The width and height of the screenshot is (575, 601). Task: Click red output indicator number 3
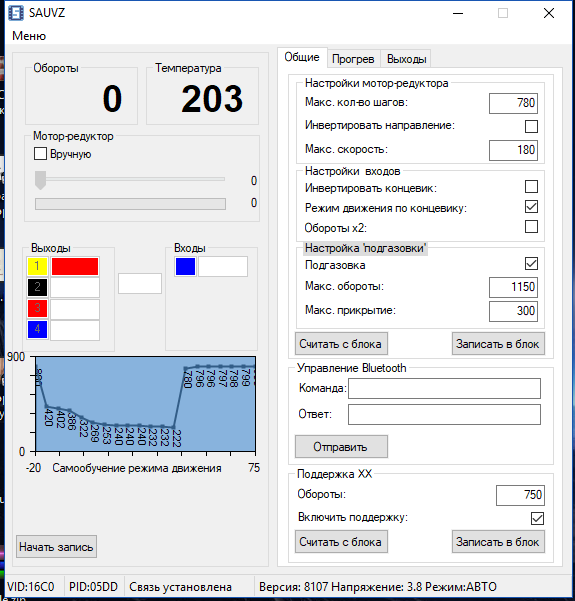[37, 308]
